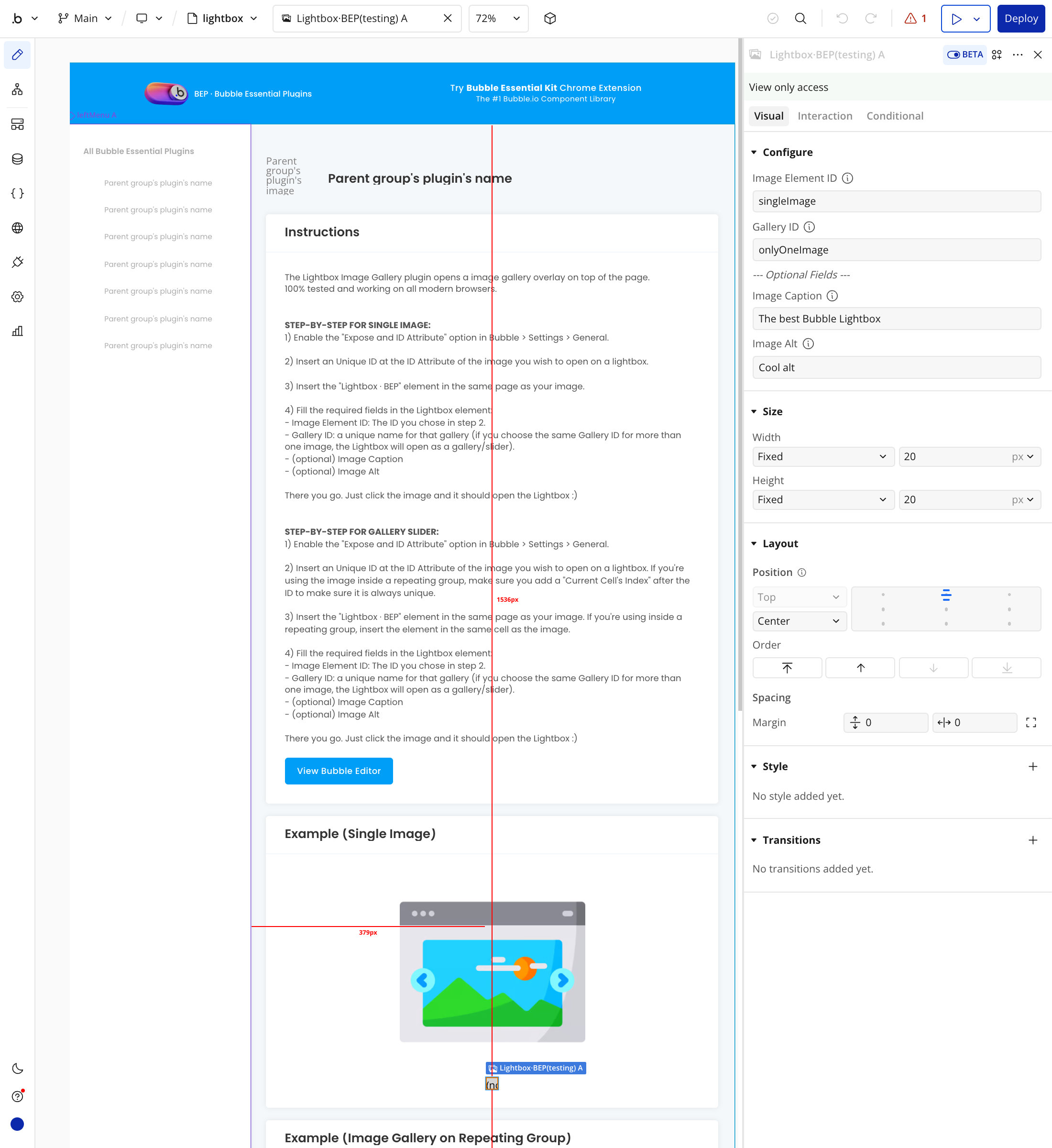Image resolution: width=1052 pixels, height=1148 pixels.
Task: Open the Plugins plug icon
Action: (18, 263)
